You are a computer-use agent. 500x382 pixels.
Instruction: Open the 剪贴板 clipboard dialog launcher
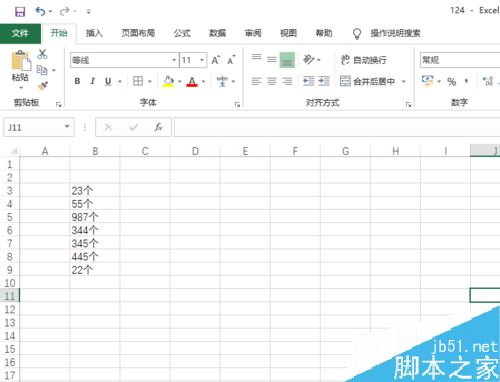coord(59,105)
